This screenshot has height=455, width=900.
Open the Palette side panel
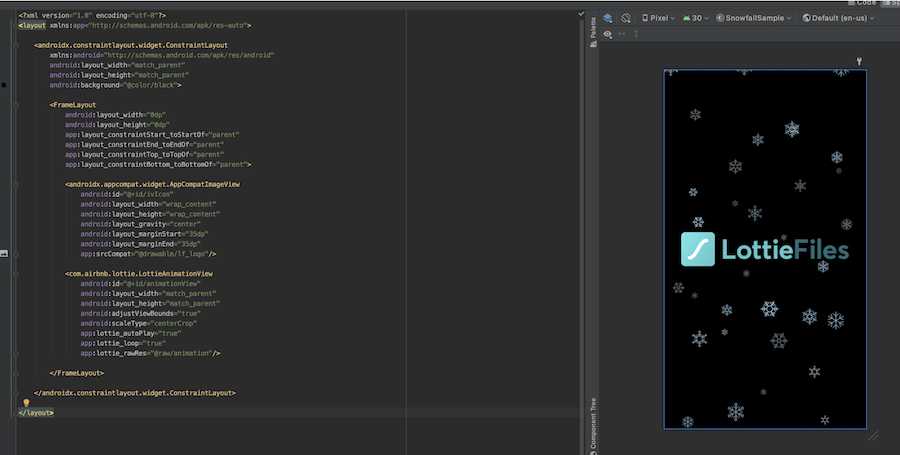[593, 32]
